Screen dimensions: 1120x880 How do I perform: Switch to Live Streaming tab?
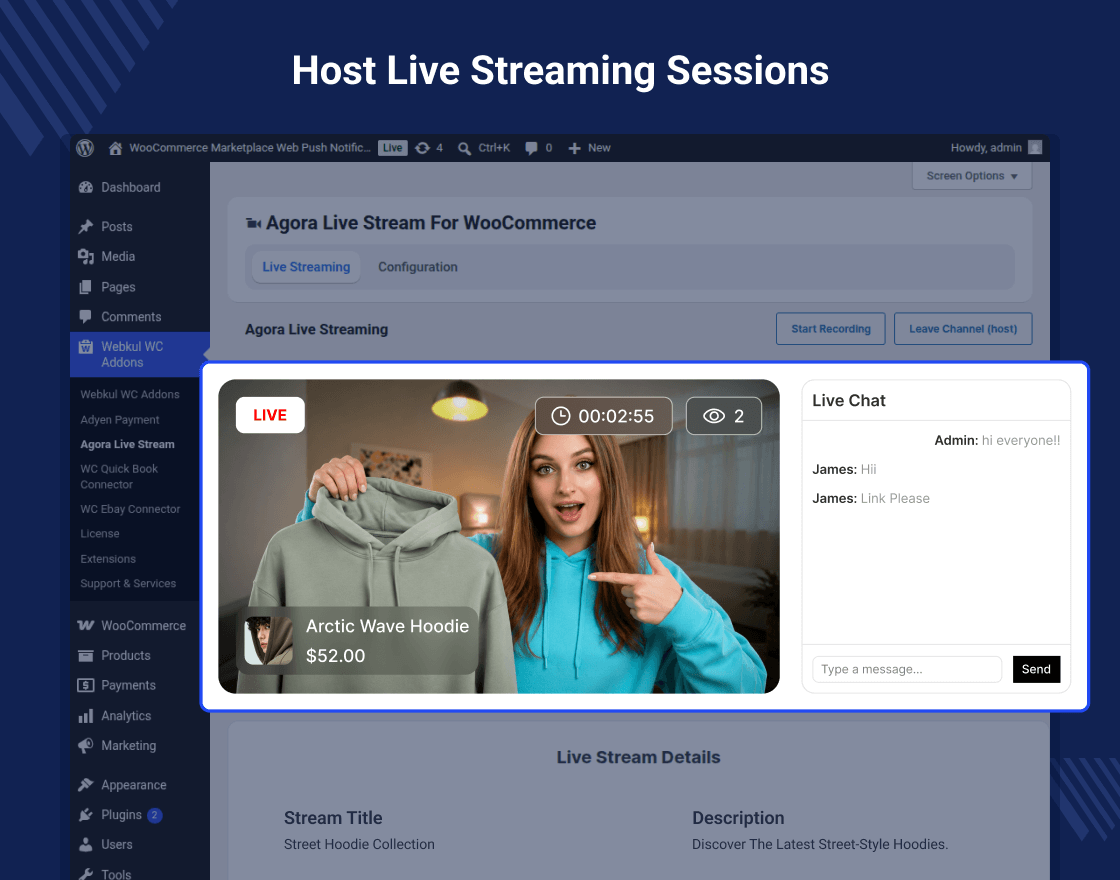(x=306, y=266)
